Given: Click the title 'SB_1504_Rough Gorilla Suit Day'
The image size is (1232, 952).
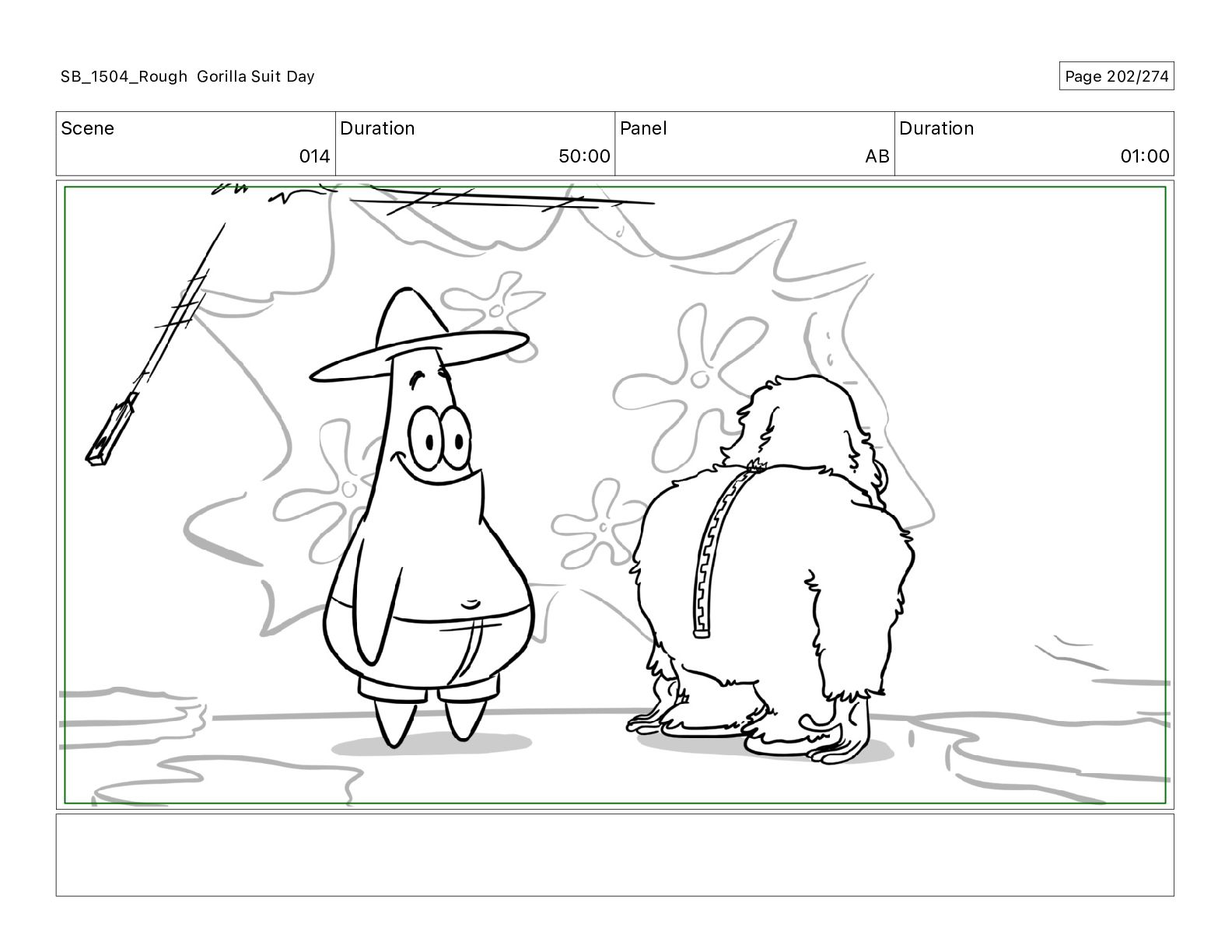Looking at the screenshot, I should click(x=187, y=76).
